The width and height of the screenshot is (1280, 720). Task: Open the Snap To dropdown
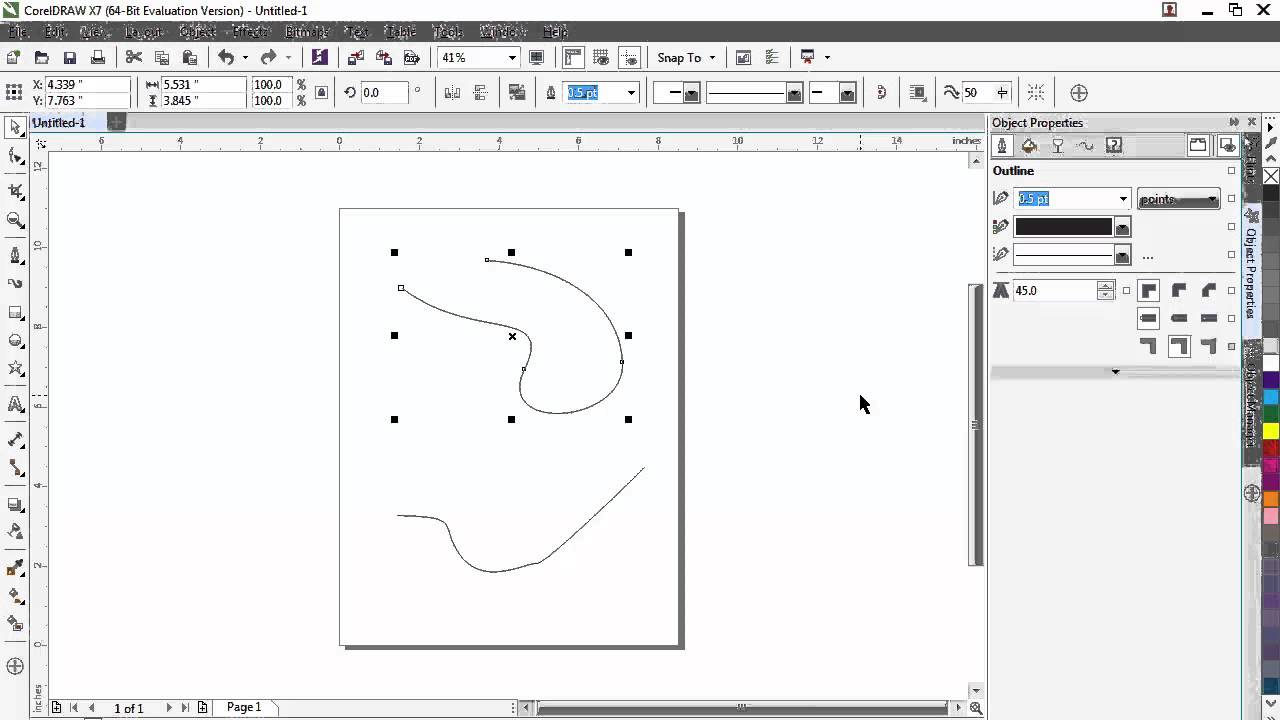686,58
